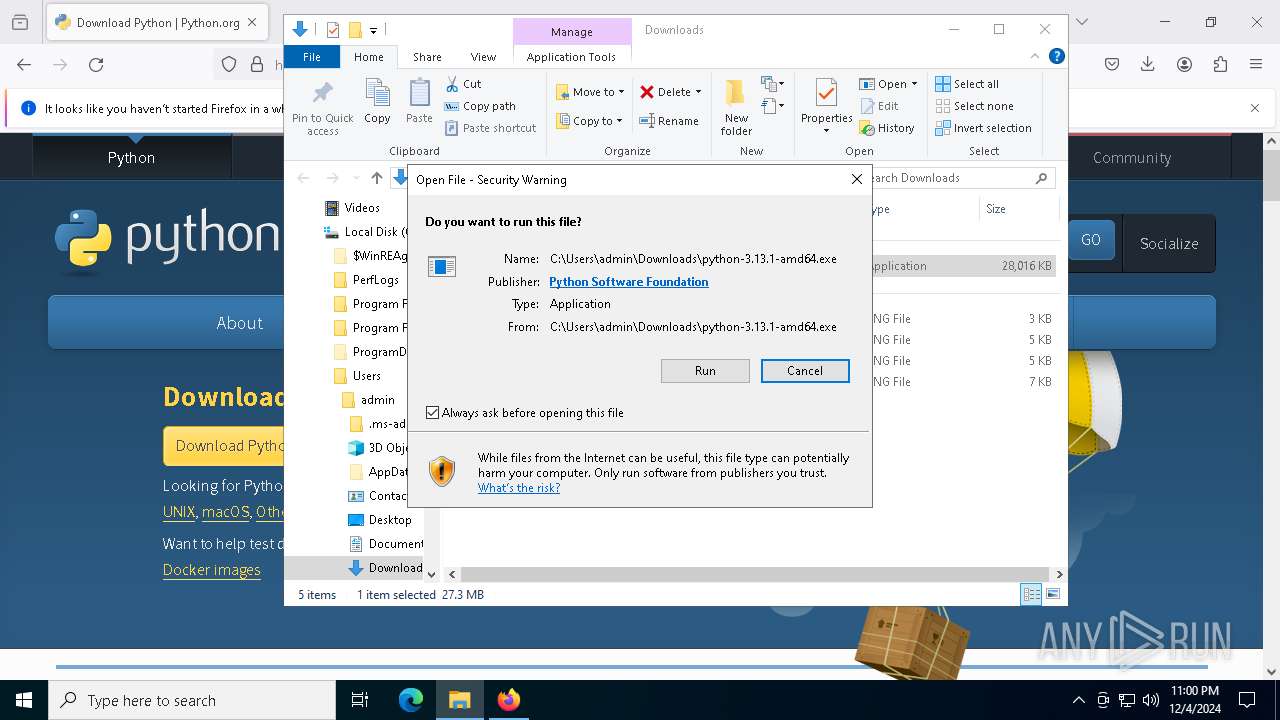Switch to the View ribbon tab
Screen dimensions: 1280x720
click(483, 57)
